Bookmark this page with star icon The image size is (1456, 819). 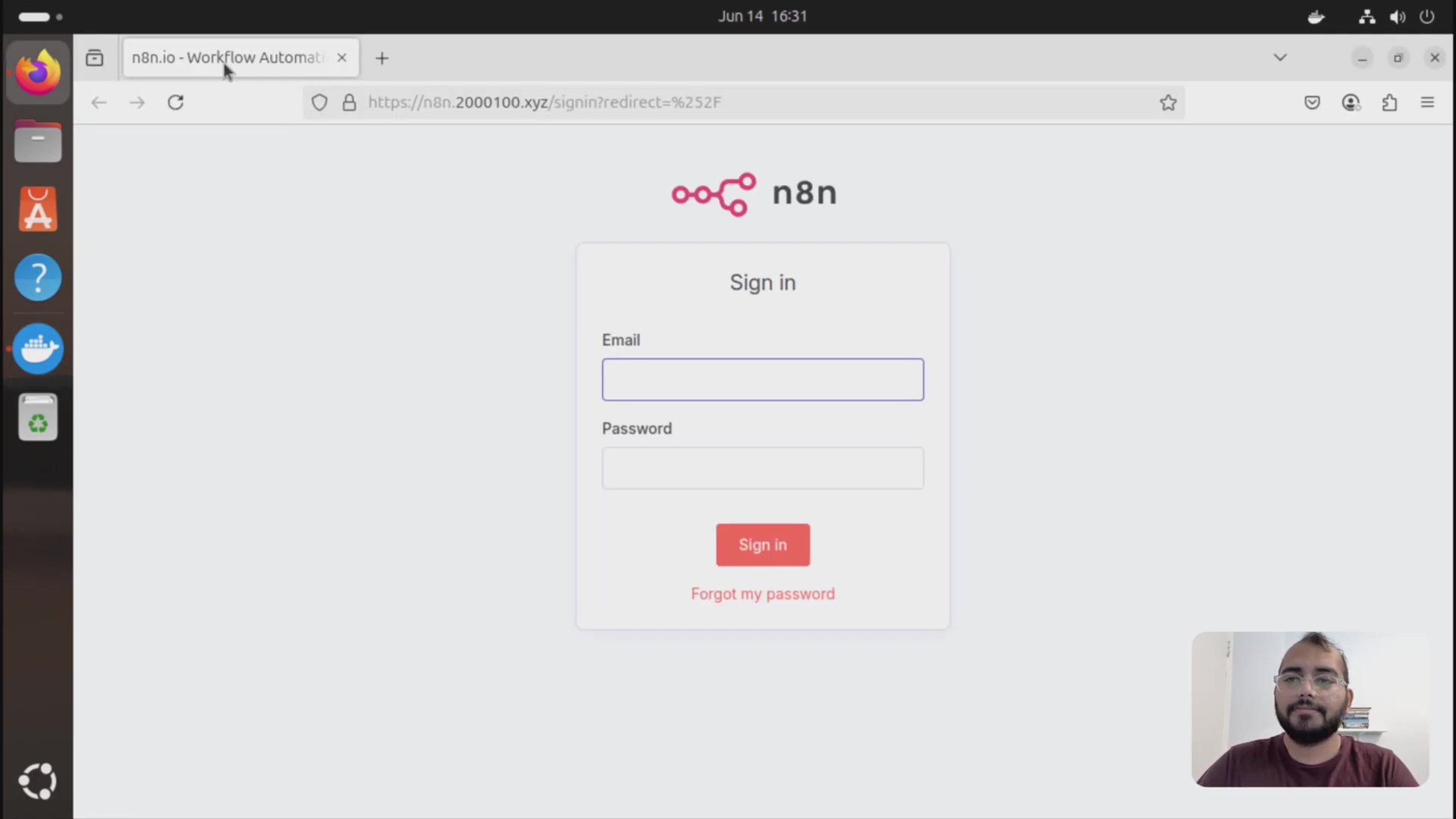1168,102
